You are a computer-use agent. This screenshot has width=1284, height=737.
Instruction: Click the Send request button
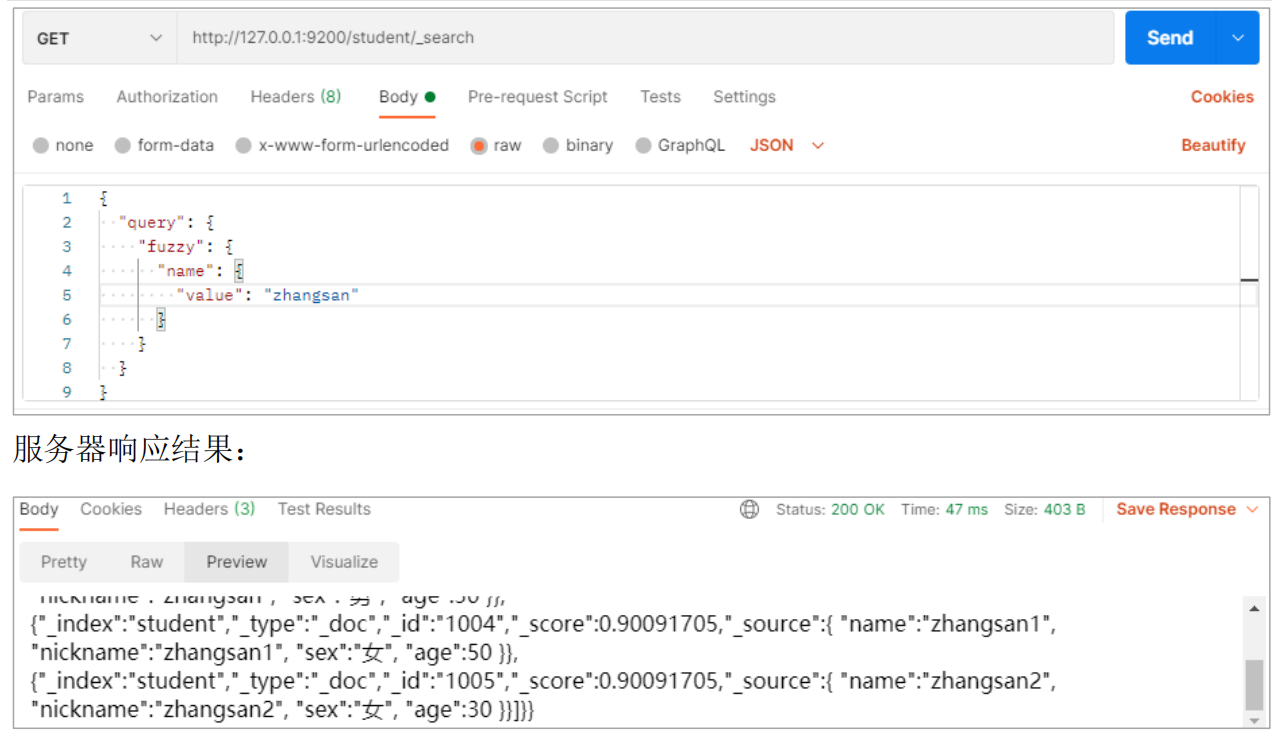[x=1169, y=38]
